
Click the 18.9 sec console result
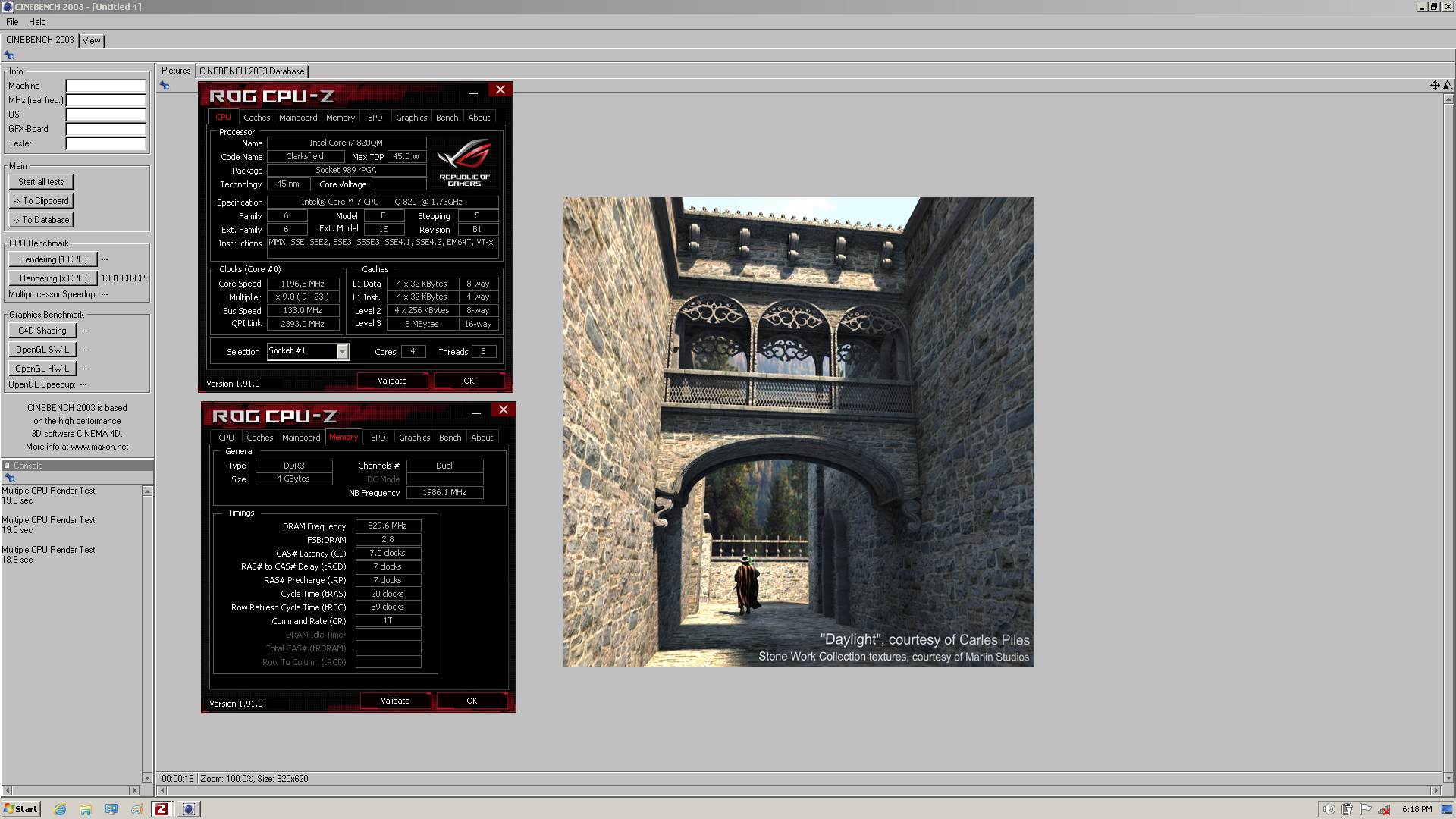(x=17, y=560)
